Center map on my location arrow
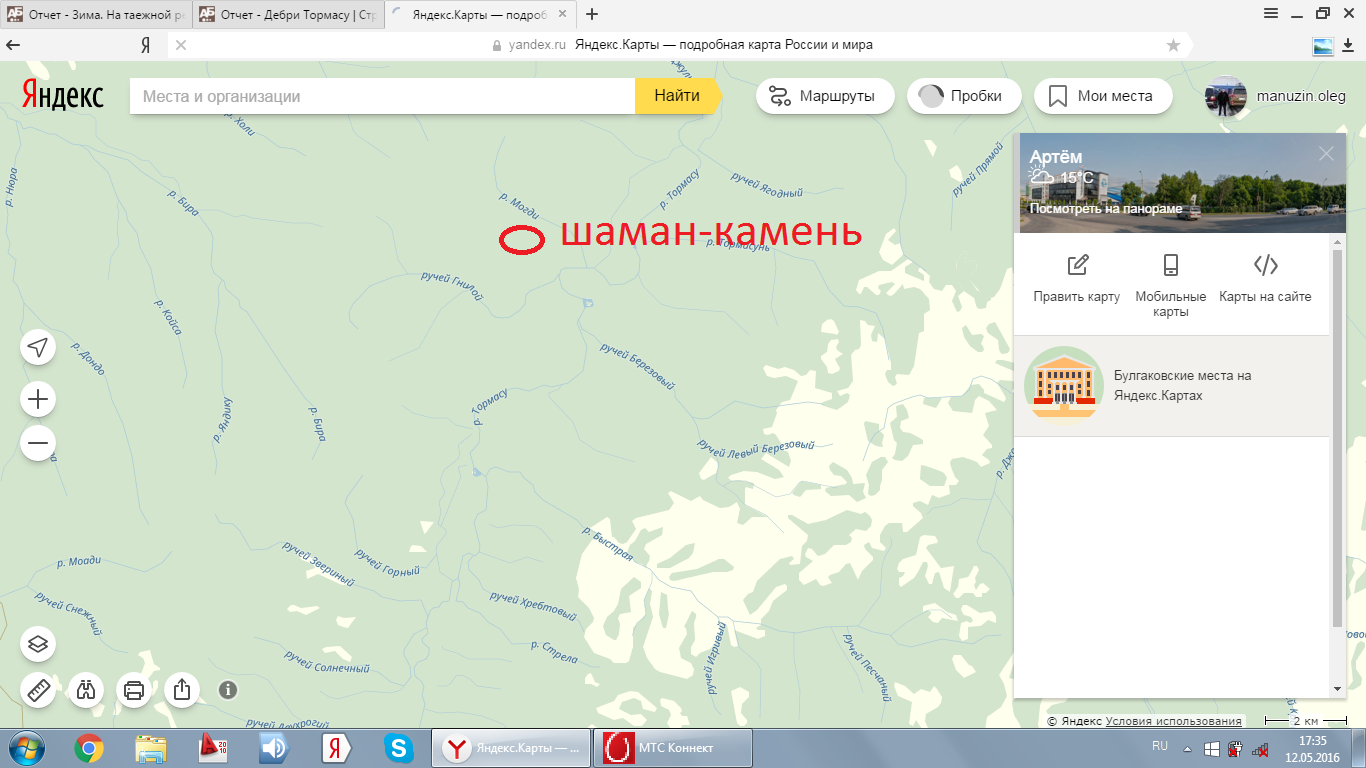Screen dimensions: 1366x768 pyautogui.click(x=38, y=347)
